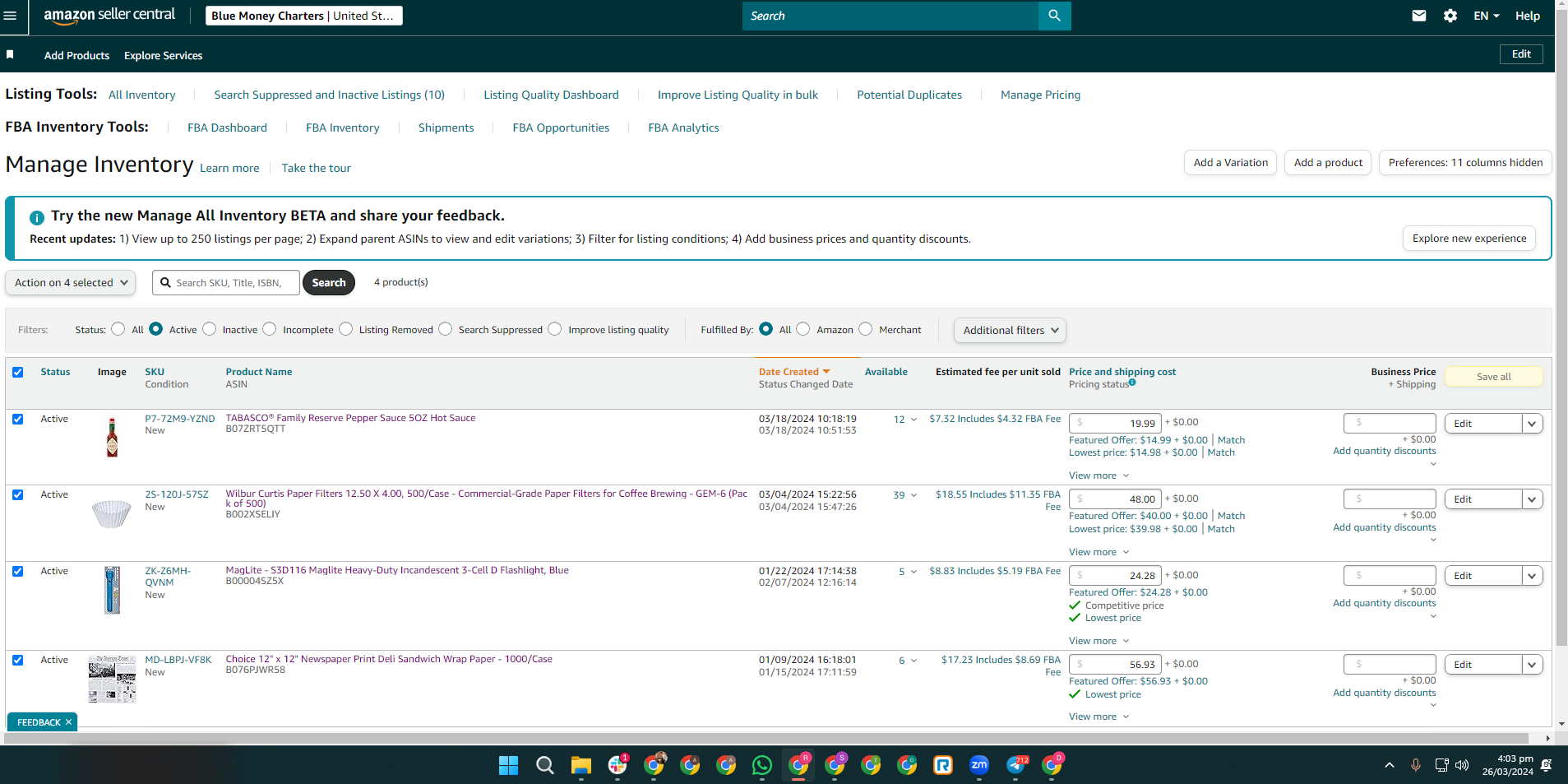
Task: Click the magnifier search submit icon
Action: pyautogui.click(x=1055, y=16)
